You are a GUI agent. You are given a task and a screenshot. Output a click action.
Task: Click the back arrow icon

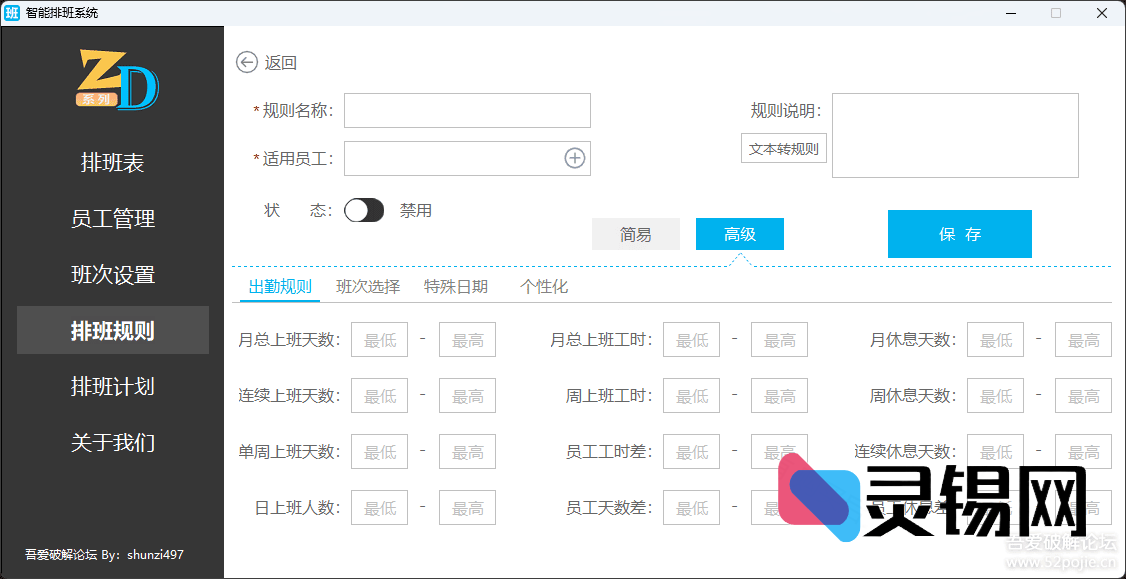(x=246, y=62)
